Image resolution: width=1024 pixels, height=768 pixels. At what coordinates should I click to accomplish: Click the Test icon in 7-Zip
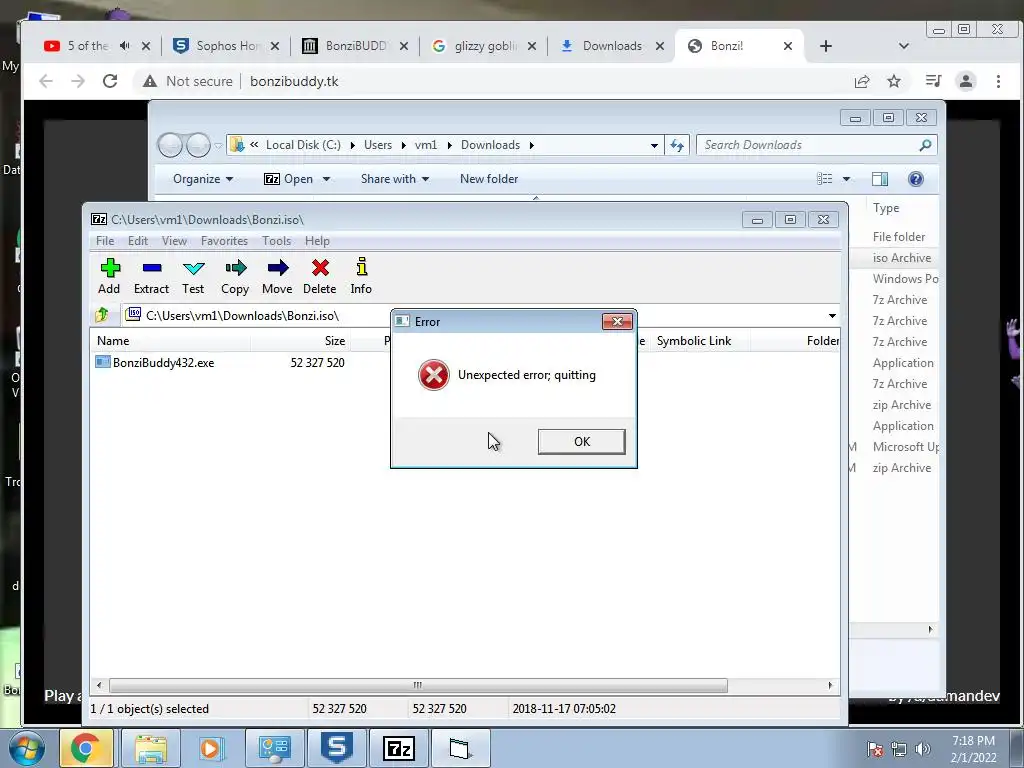[193, 276]
